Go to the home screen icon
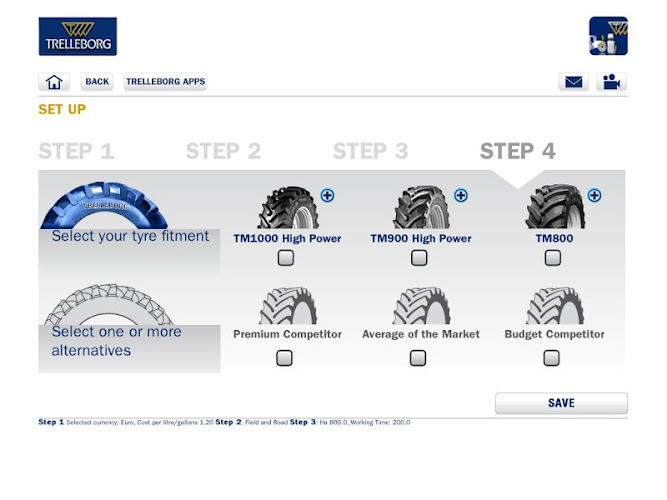Viewport: 667px width, 500px height. coord(54,82)
